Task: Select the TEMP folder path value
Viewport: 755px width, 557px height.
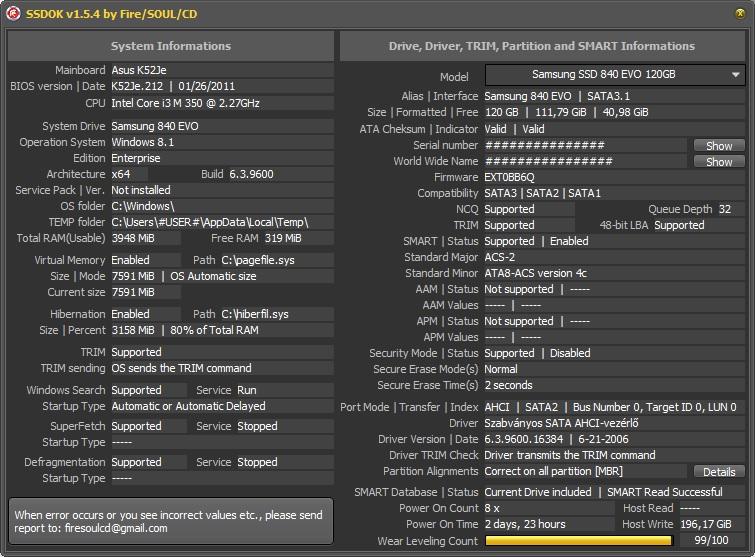Action: 210,222
